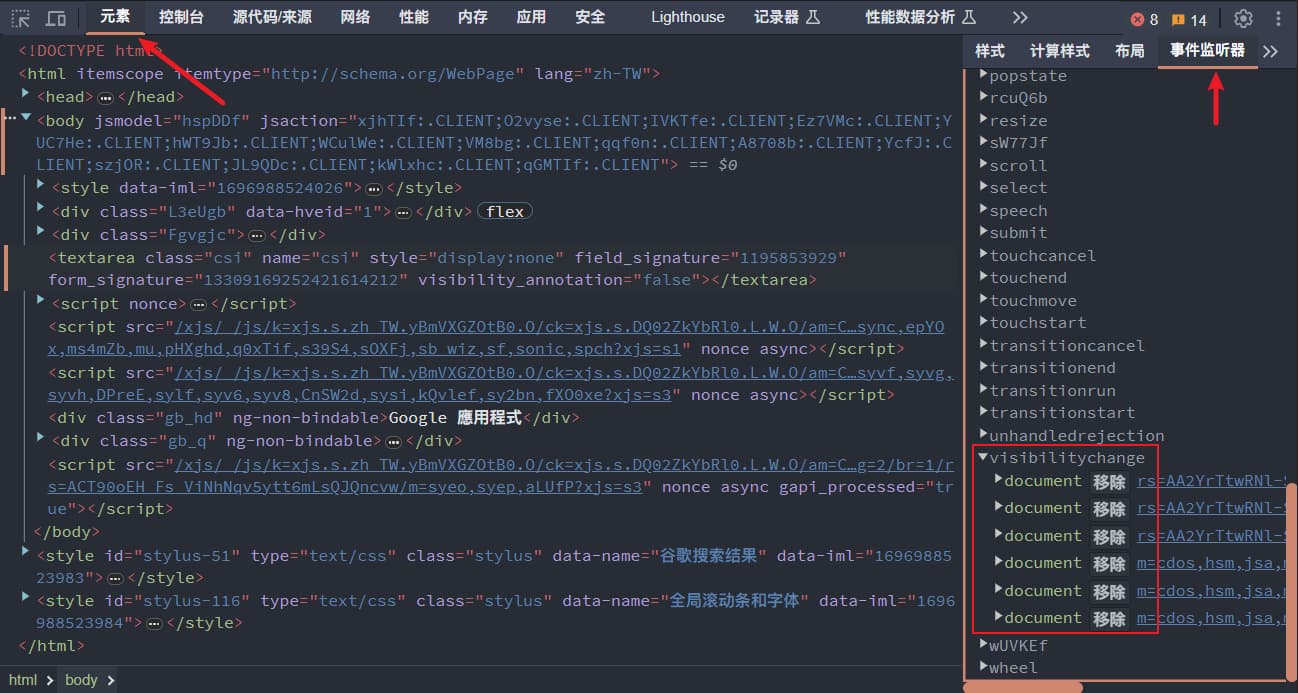This screenshot has height=693, width=1298.
Task: Open the first rs=AA2YrTtwRNl source link
Action: (x=1210, y=481)
